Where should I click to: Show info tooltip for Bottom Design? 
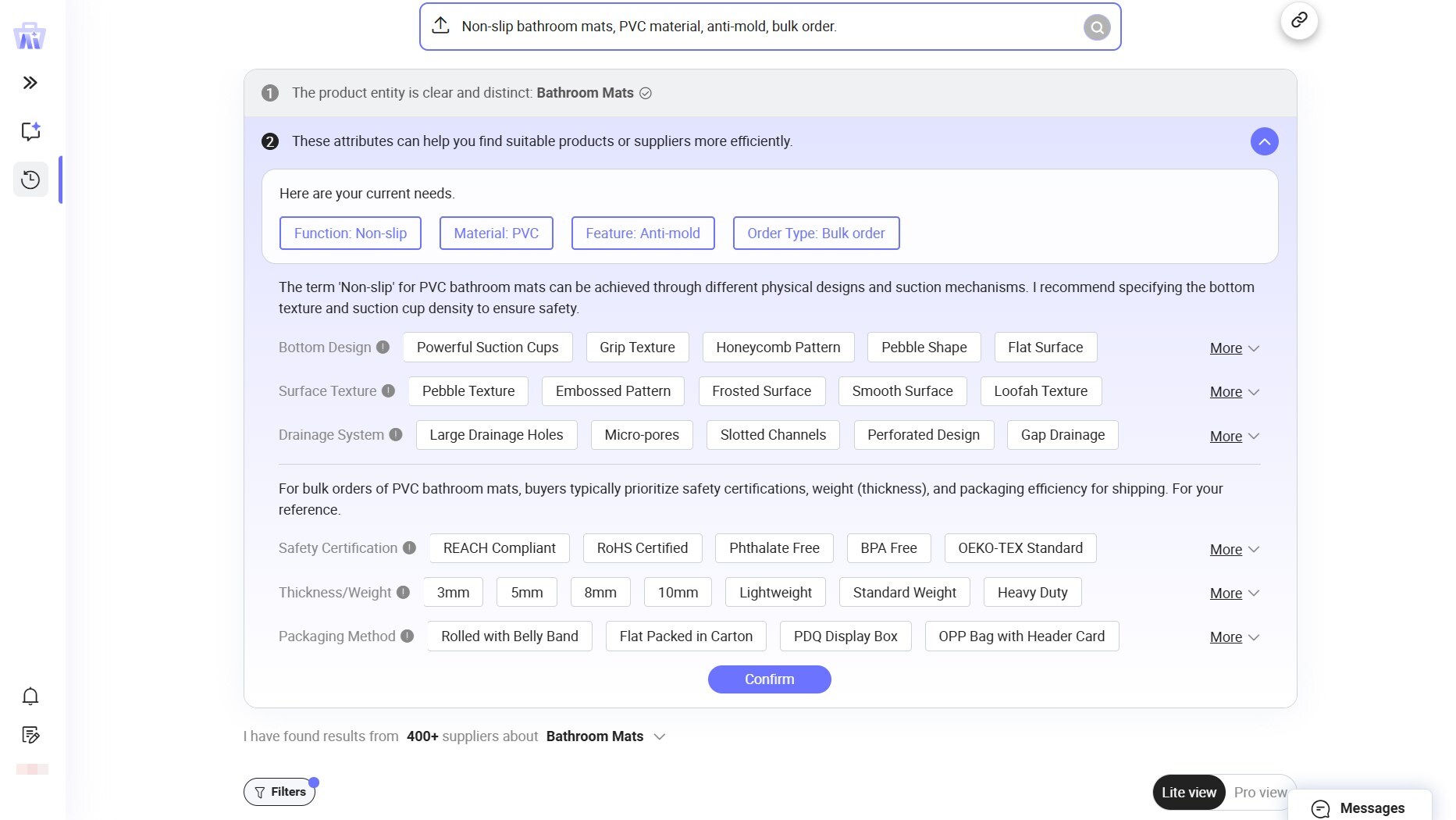[x=383, y=348]
